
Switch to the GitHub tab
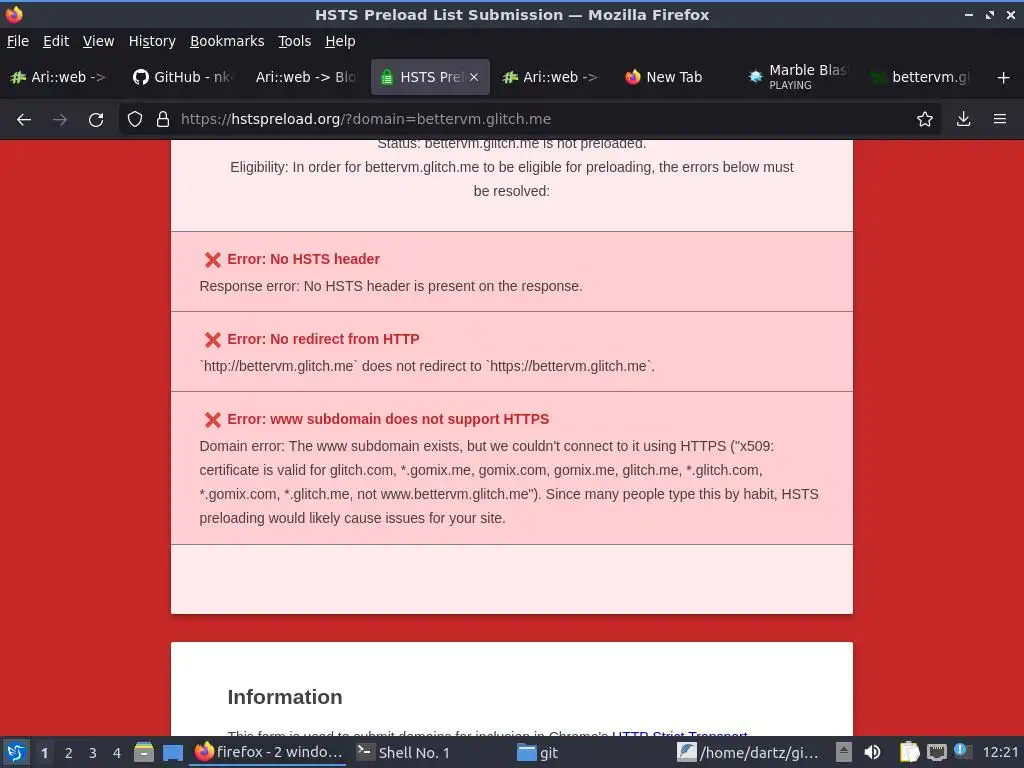point(182,77)
